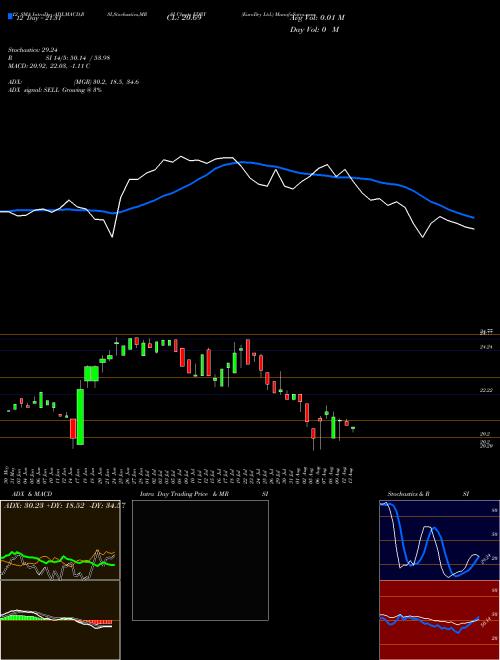This screenshot has height=660, width=500.
Task: Select the 'MACD: 20.92, 22.03, -1.11 C' line
Action: coord(49,66)
